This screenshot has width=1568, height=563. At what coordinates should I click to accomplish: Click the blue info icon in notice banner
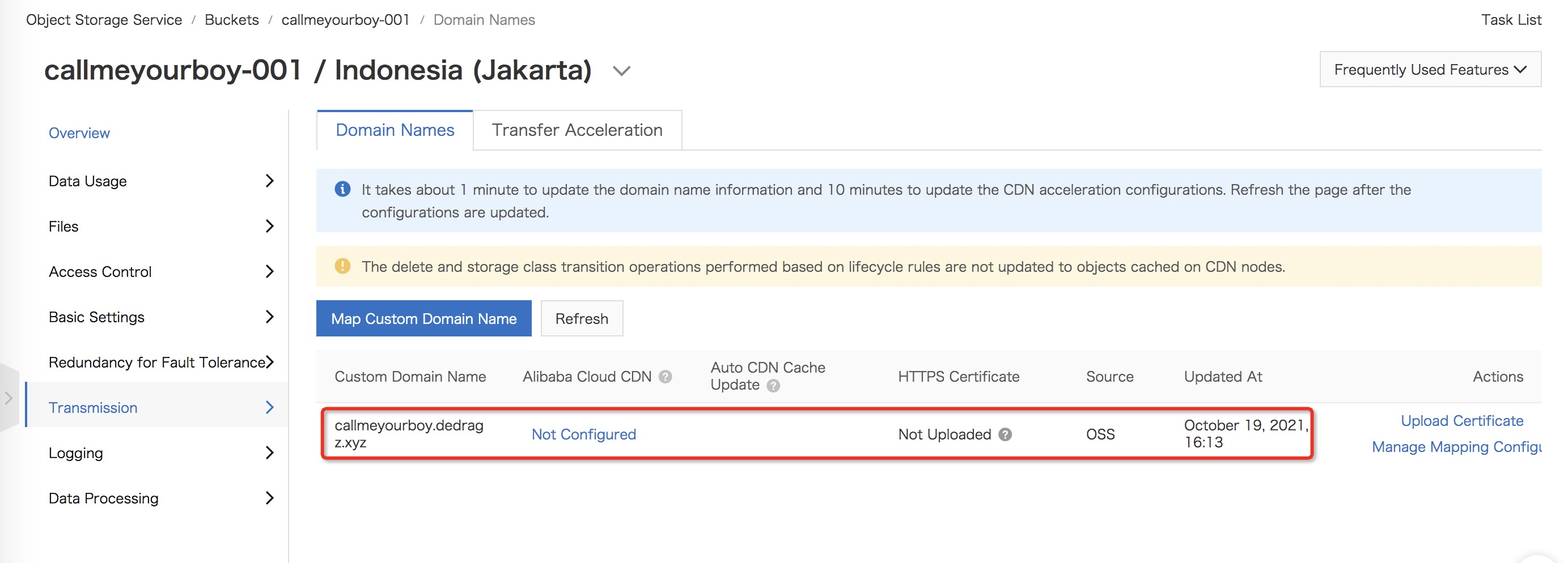(x=343, y=190)
